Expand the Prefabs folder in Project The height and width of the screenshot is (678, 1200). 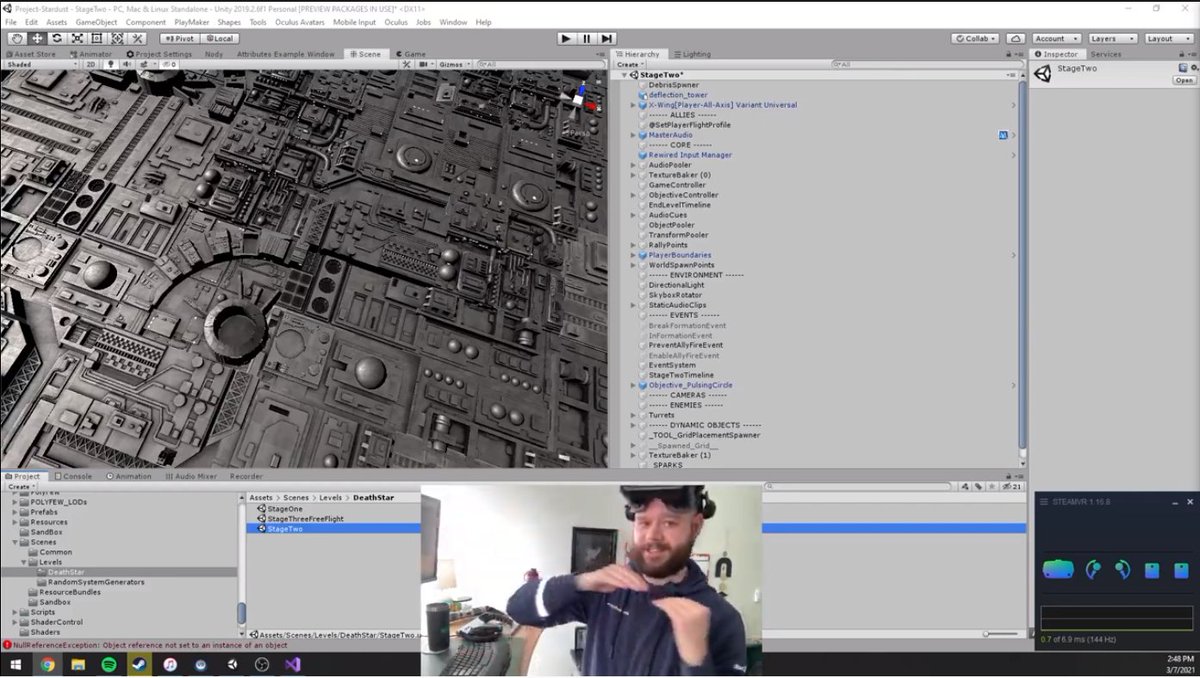(15, 512)
